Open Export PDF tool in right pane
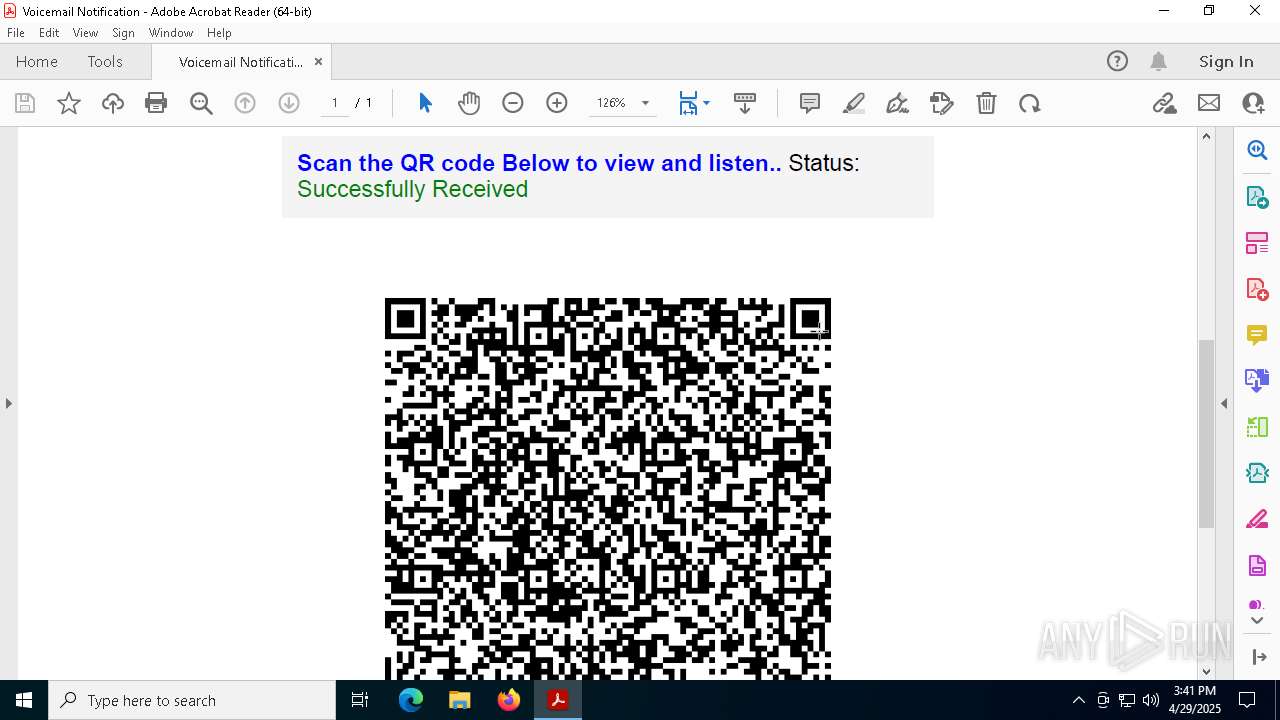Image resolution: width=1280 pixels, height=720 pixels. point(1257,197)
